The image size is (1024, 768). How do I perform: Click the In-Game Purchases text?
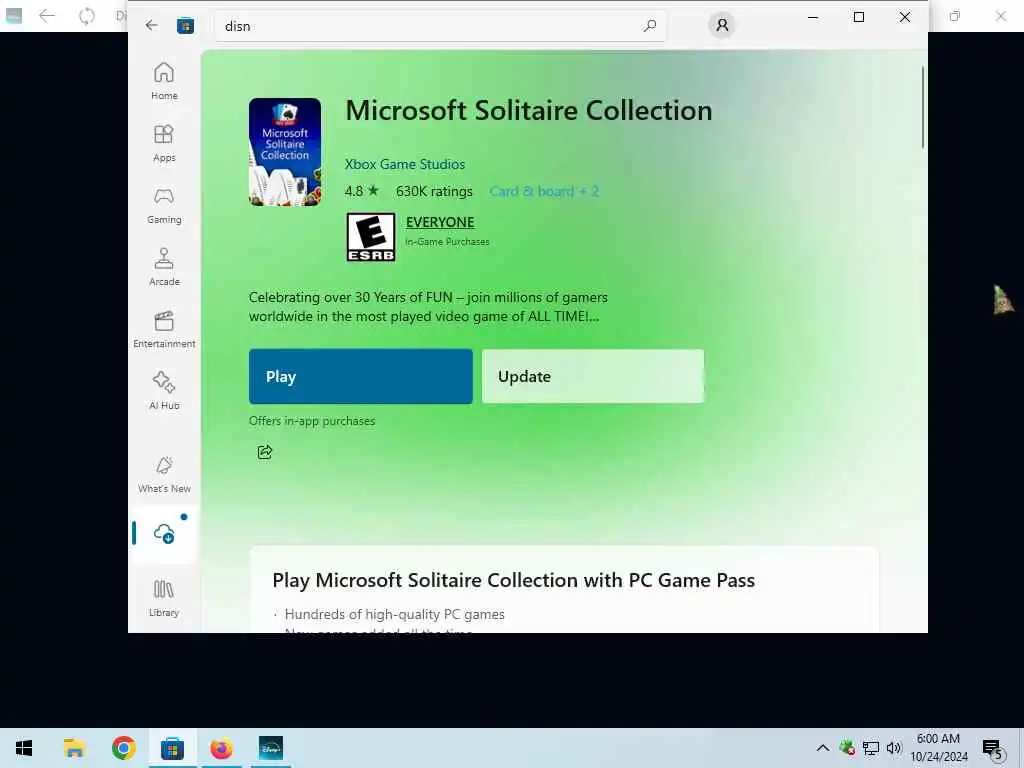(x=447, y=242)
